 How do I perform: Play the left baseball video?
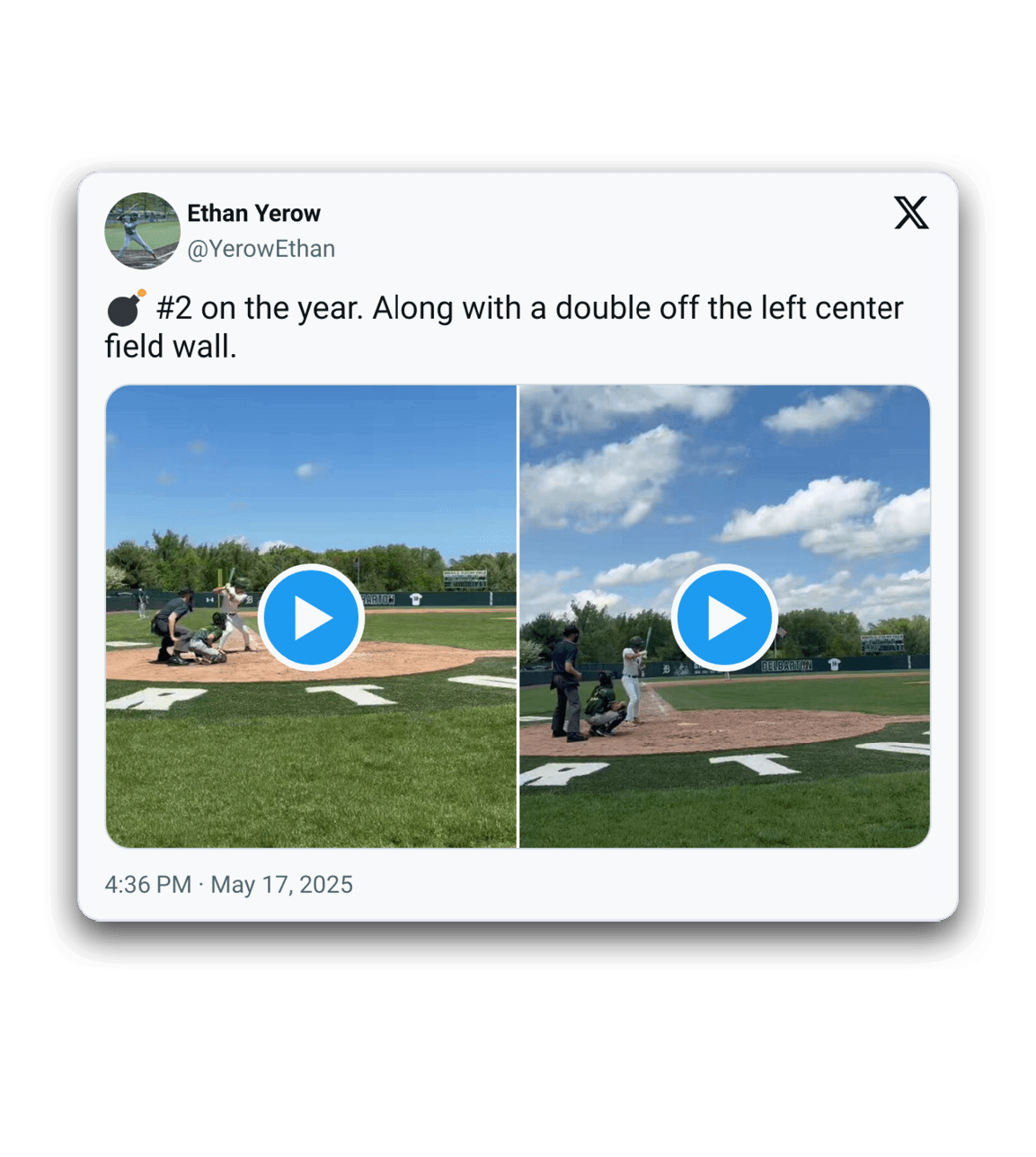[311, 617]
